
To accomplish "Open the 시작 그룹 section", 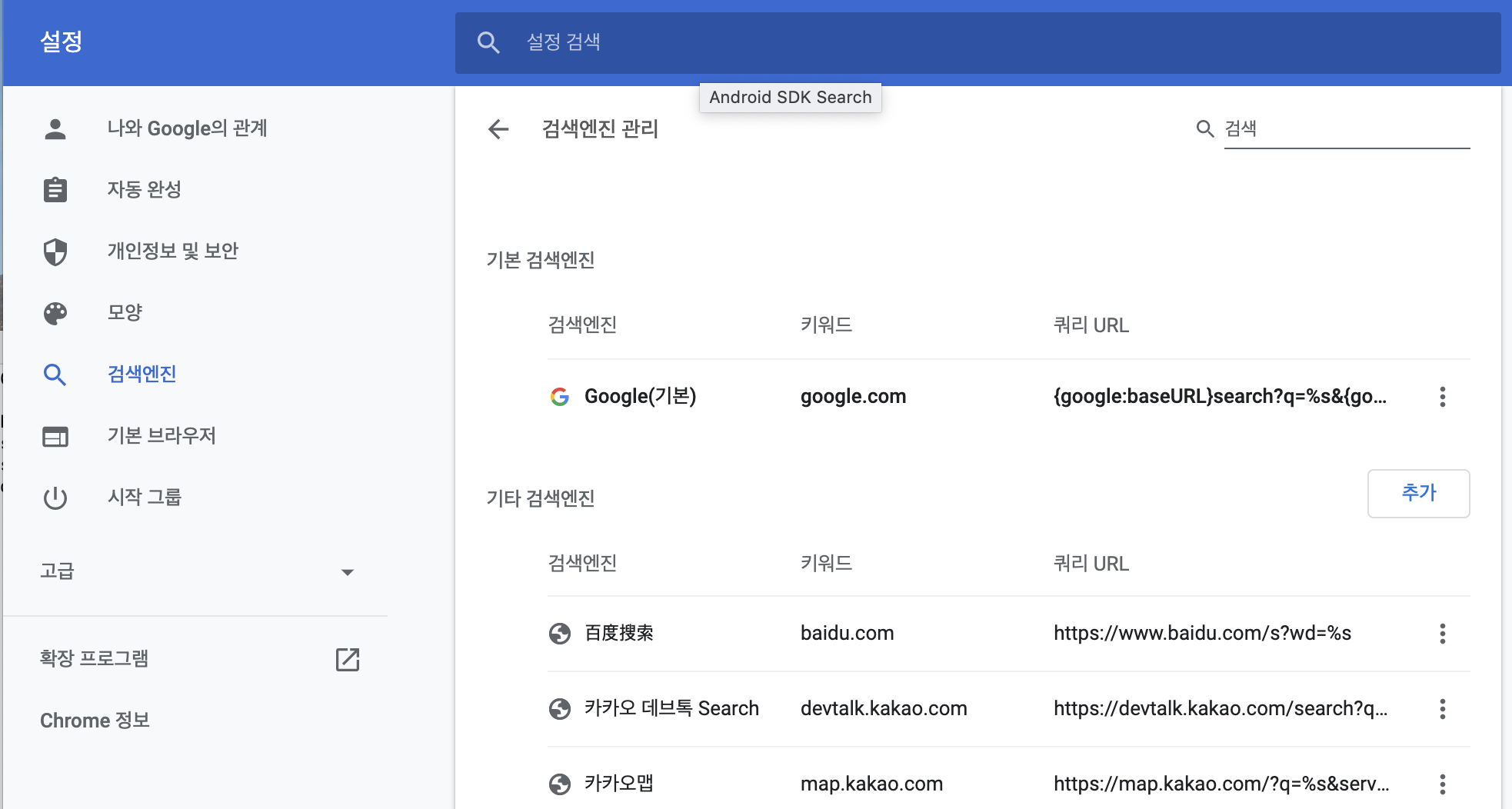I will pyautogui.click(x=145, y=498).
